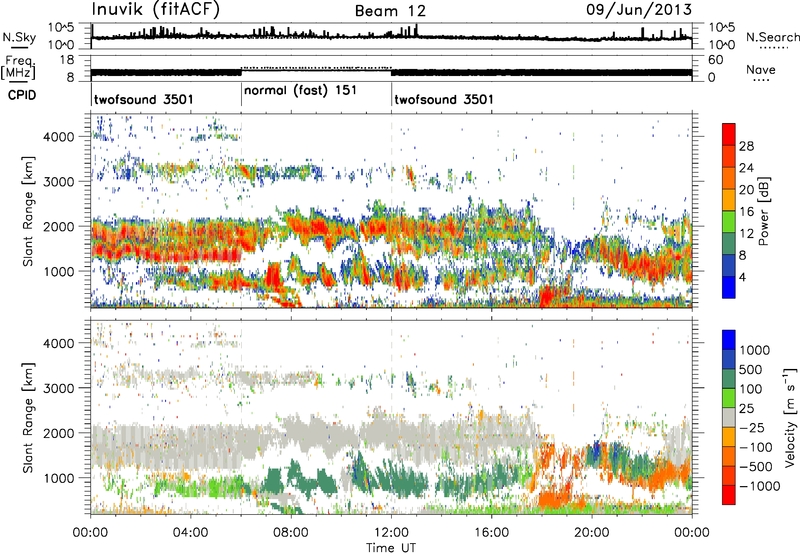Click the sky noise line plot
The width and height of the screenshot is (800, 554).
[391, 36]
